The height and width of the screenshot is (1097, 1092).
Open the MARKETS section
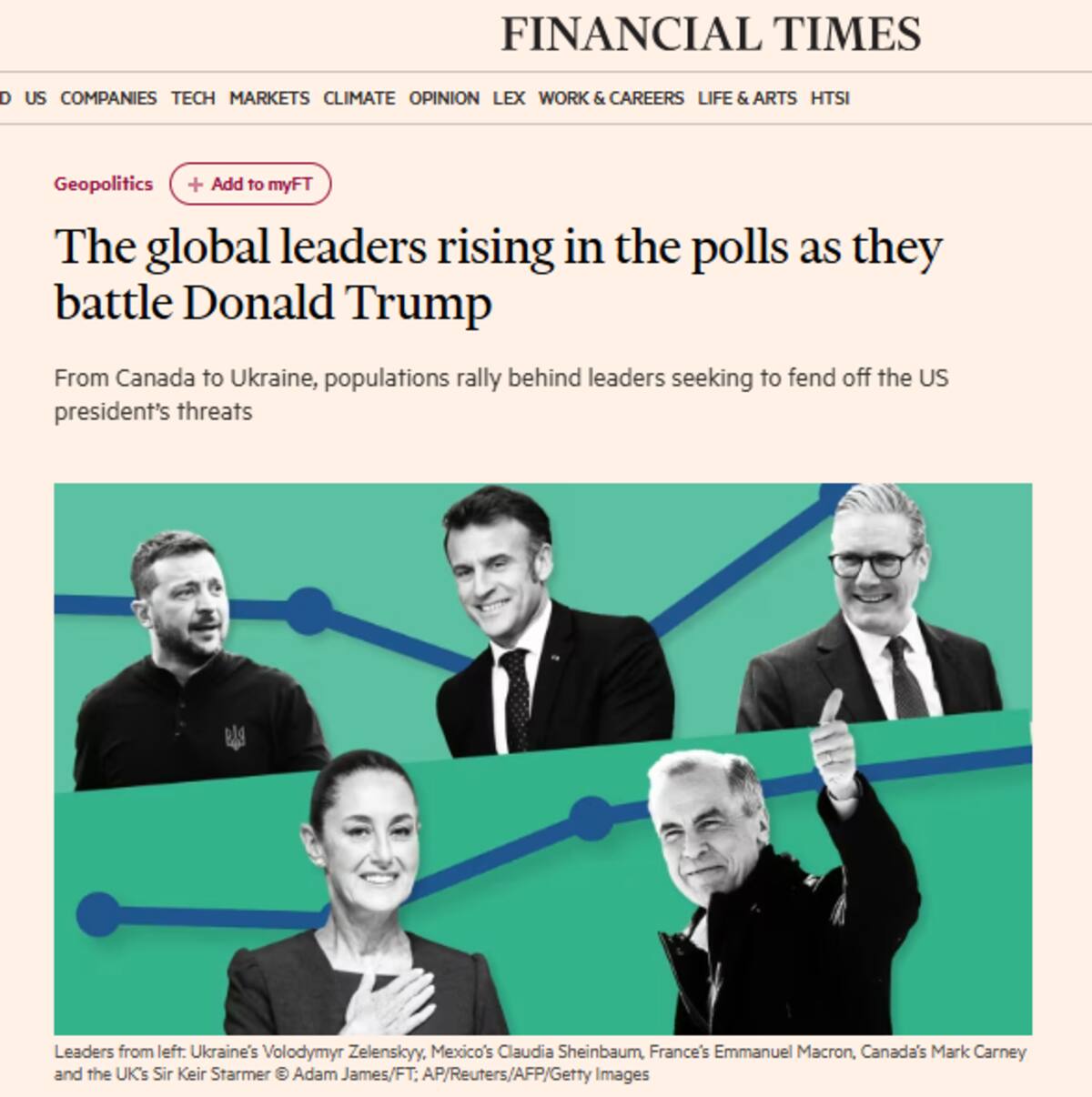269,97
